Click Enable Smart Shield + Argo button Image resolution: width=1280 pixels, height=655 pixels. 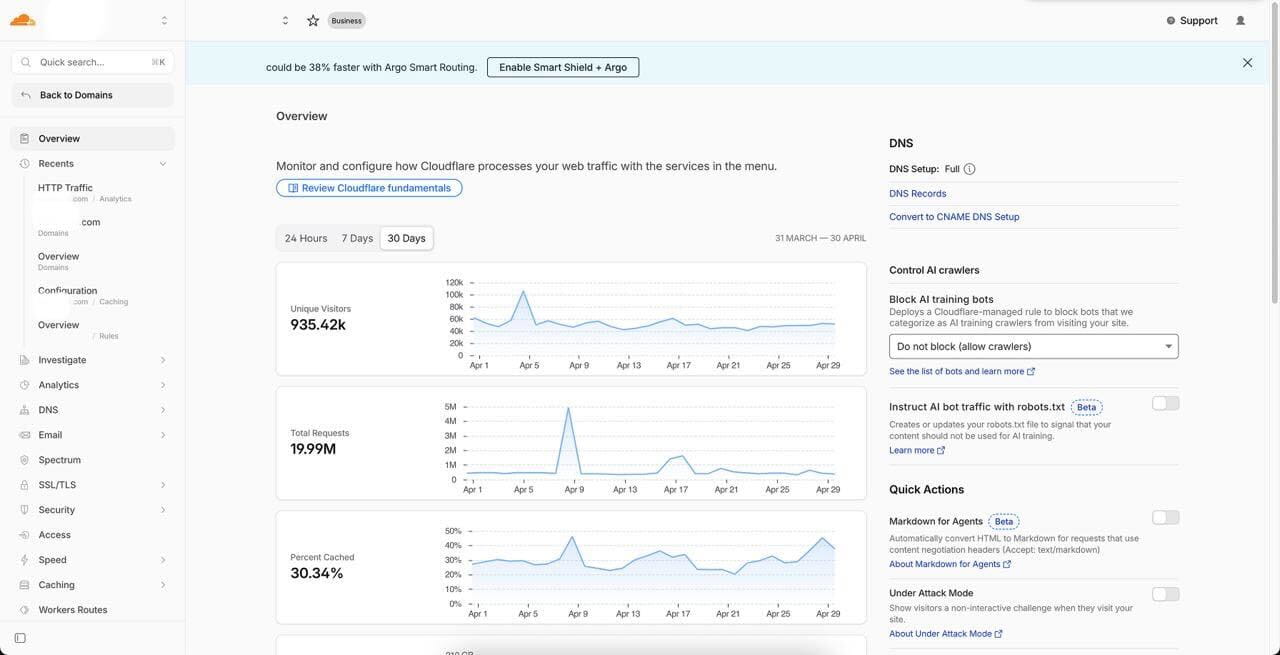pos(563,67)
